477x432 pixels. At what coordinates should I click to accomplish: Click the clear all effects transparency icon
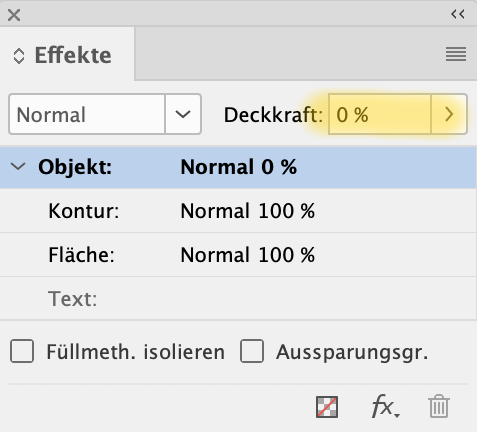pos(327,407)
